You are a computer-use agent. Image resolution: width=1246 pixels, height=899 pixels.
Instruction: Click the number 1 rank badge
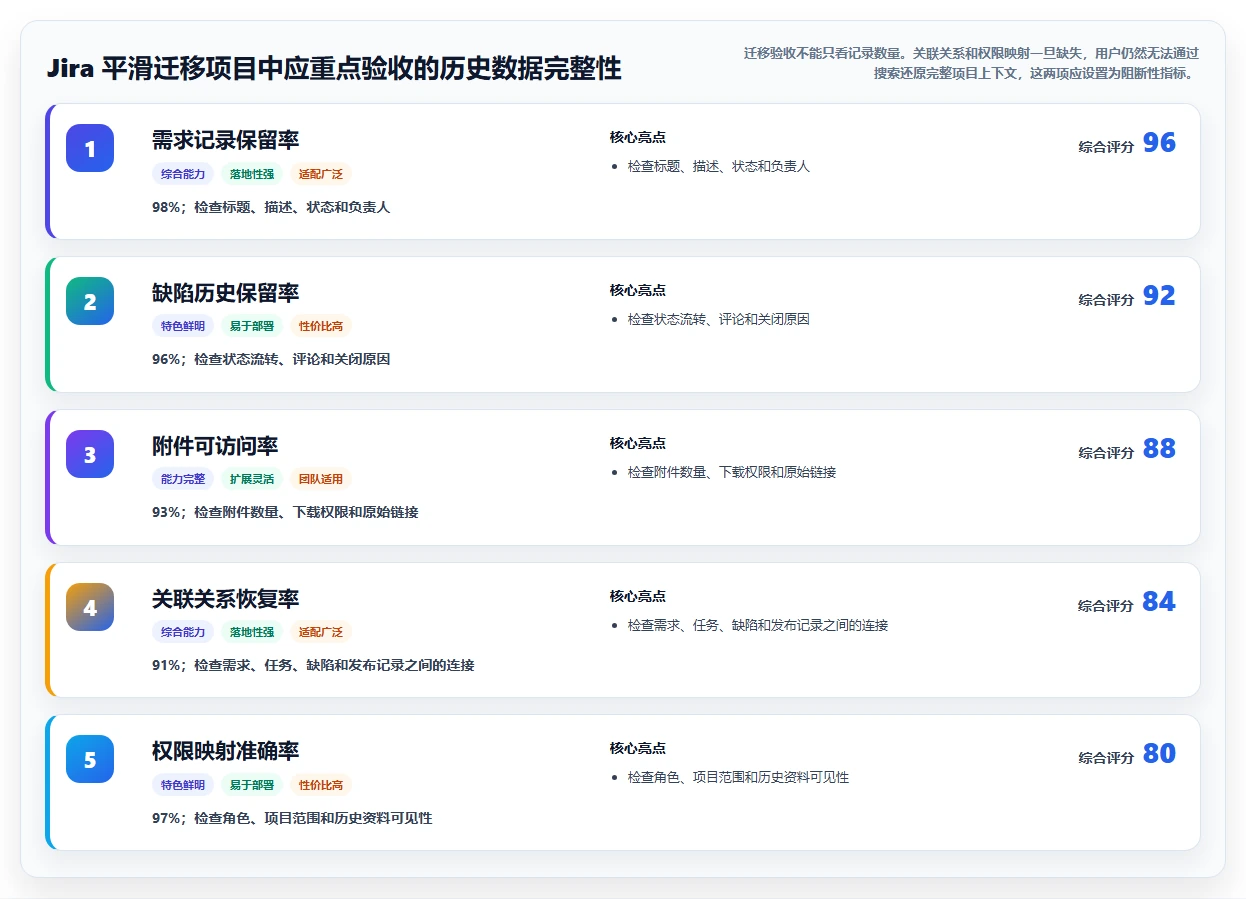point(90,148)
